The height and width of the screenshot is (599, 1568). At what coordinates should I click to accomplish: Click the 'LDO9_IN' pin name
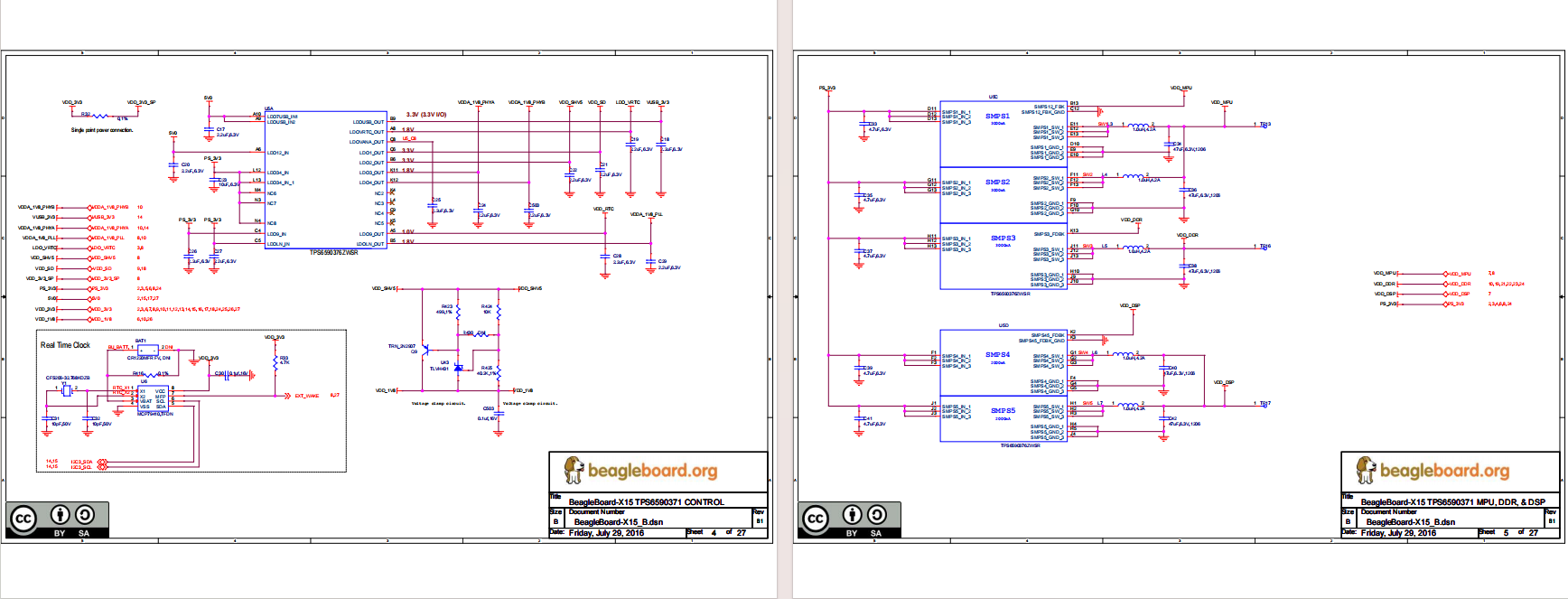(x=276, y=234)
